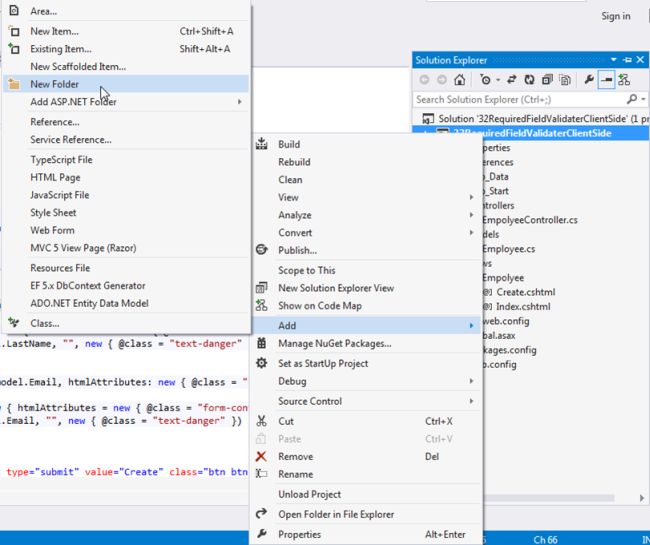Select the Empolyee views folder
The width and height of the screenshot is (650, 545).
[x=503, y=278]
